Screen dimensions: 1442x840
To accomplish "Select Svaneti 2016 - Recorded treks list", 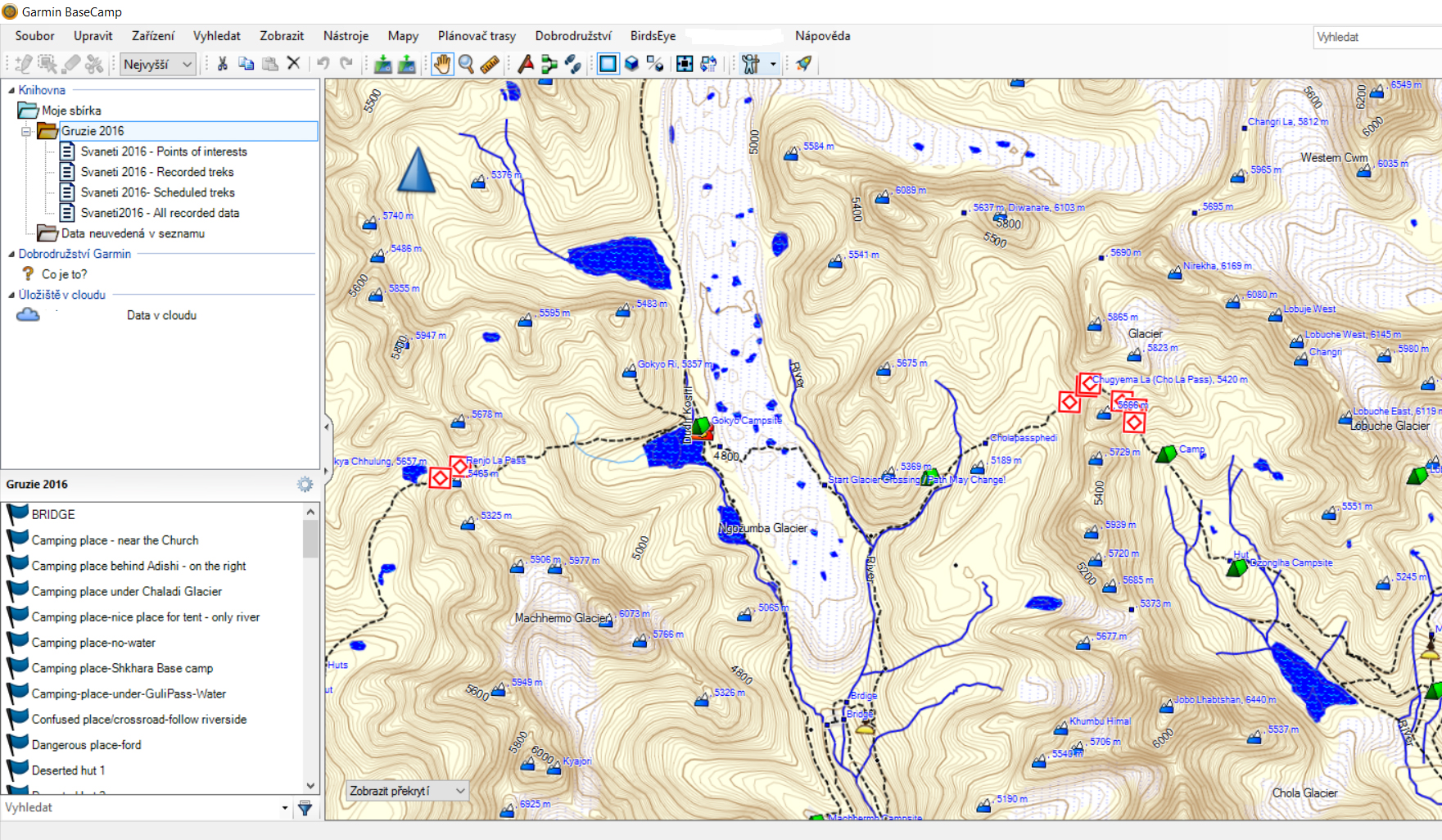I will click(x=157, y=172).
